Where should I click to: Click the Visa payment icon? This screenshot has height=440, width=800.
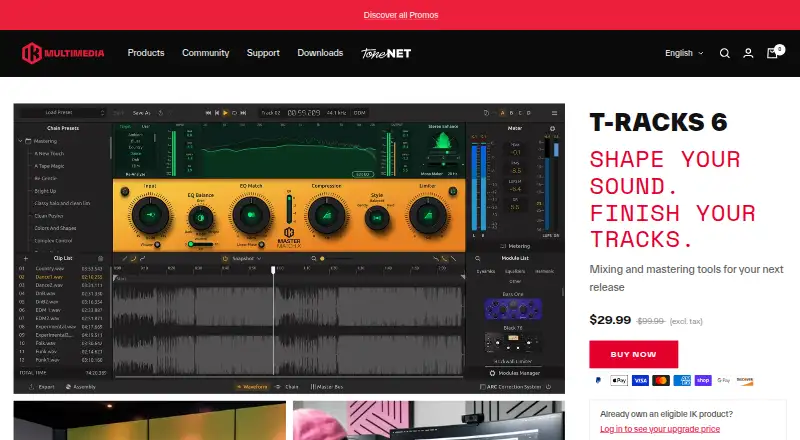(x=640, y=380)
